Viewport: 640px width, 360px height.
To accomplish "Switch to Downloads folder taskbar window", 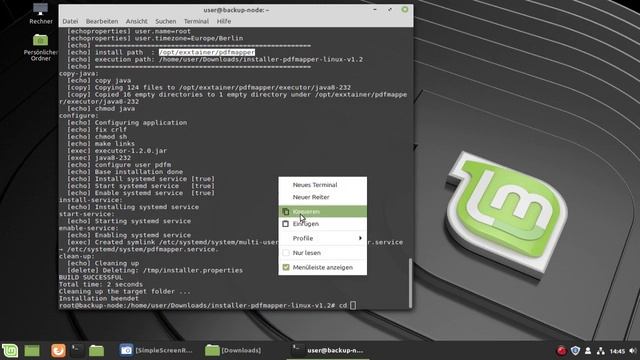I will 233,350.
